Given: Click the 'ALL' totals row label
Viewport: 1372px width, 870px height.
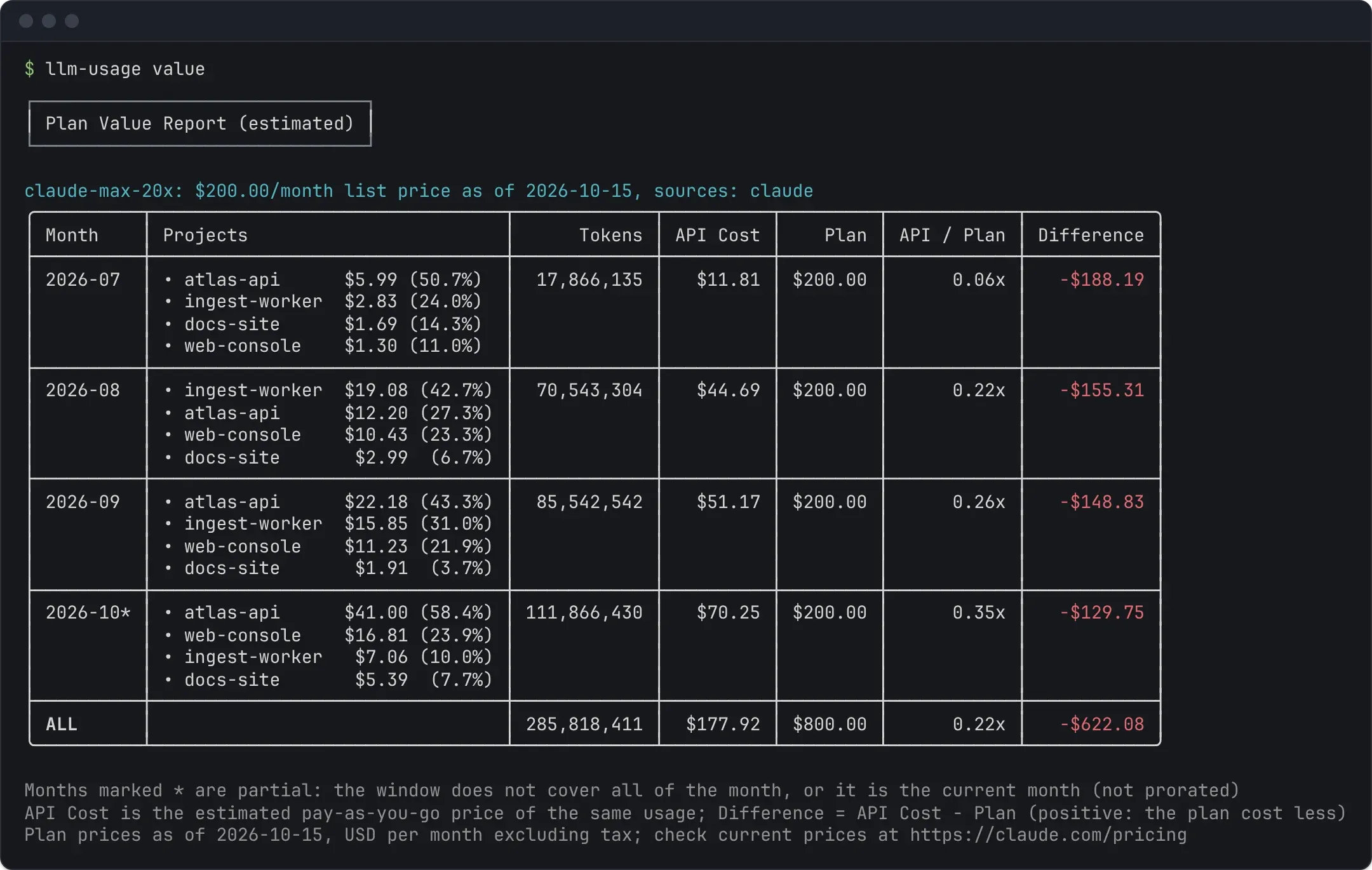Looking at the screenshot, I should (62, 724).
